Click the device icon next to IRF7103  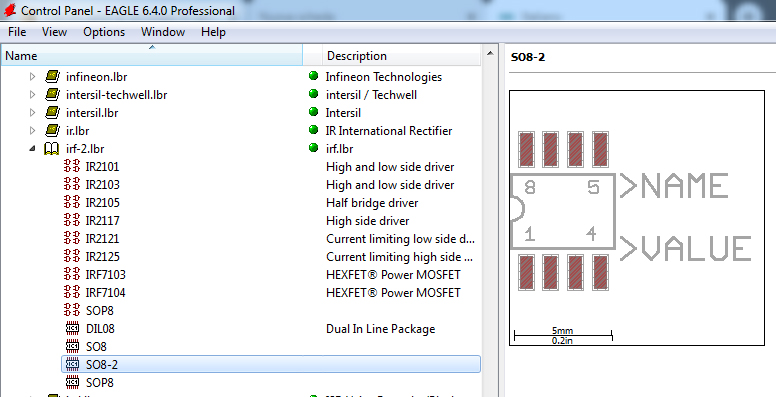point(72,274)
